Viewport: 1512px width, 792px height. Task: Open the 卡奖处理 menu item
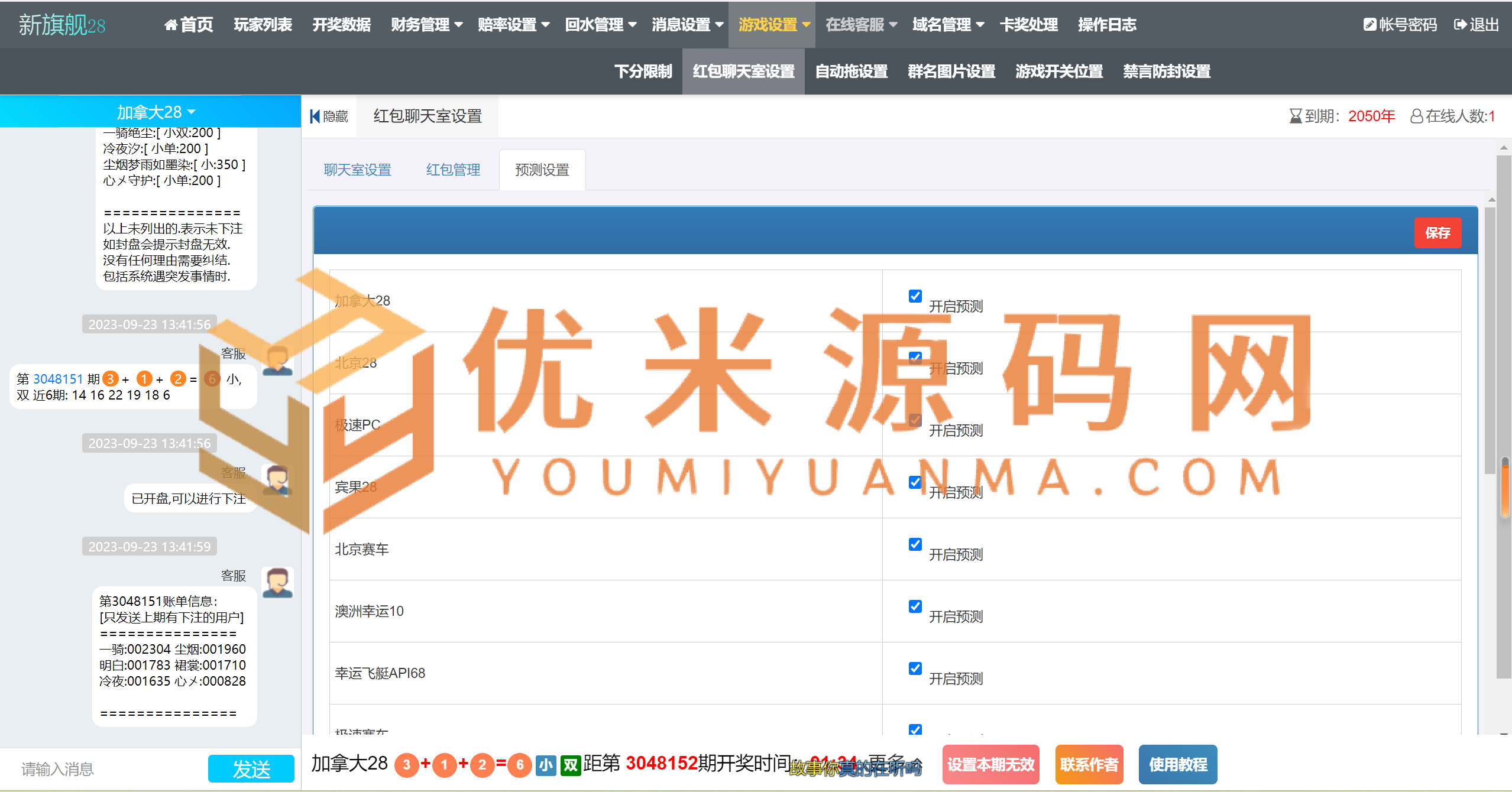coord(1028,25)
